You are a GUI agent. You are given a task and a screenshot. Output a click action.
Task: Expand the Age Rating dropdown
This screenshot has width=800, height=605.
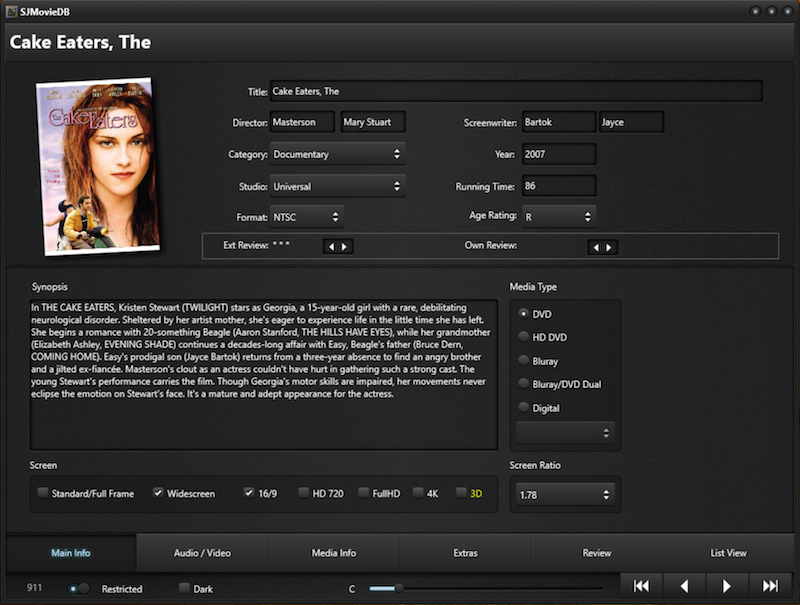[558, 216]
